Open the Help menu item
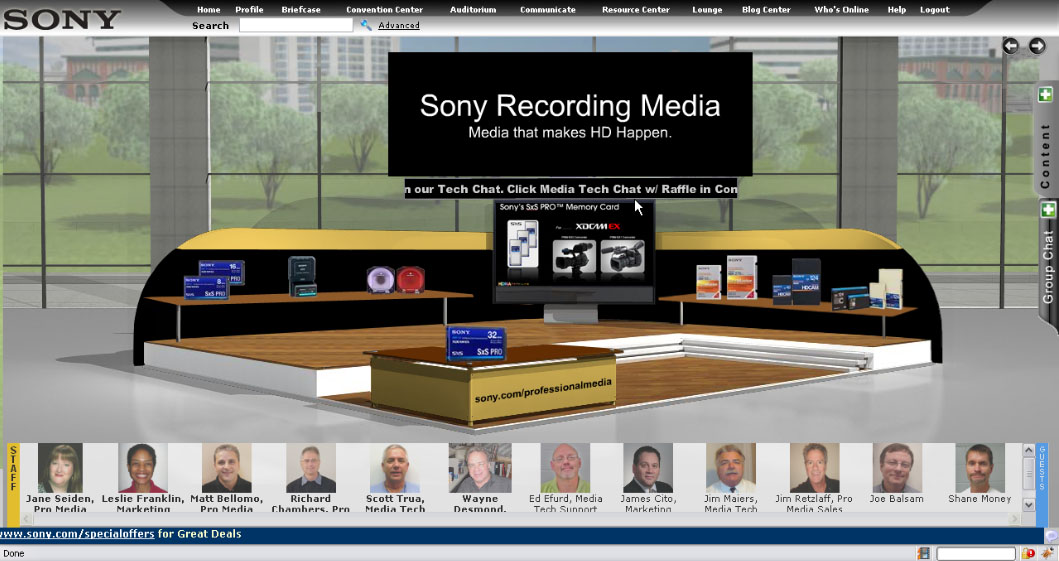 tap(896, 9)
